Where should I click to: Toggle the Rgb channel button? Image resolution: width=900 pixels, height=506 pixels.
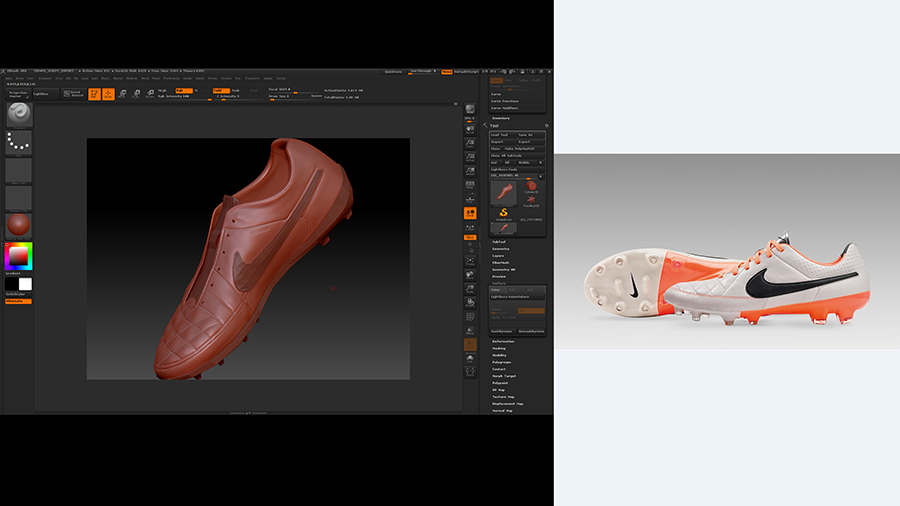(183, 90)
